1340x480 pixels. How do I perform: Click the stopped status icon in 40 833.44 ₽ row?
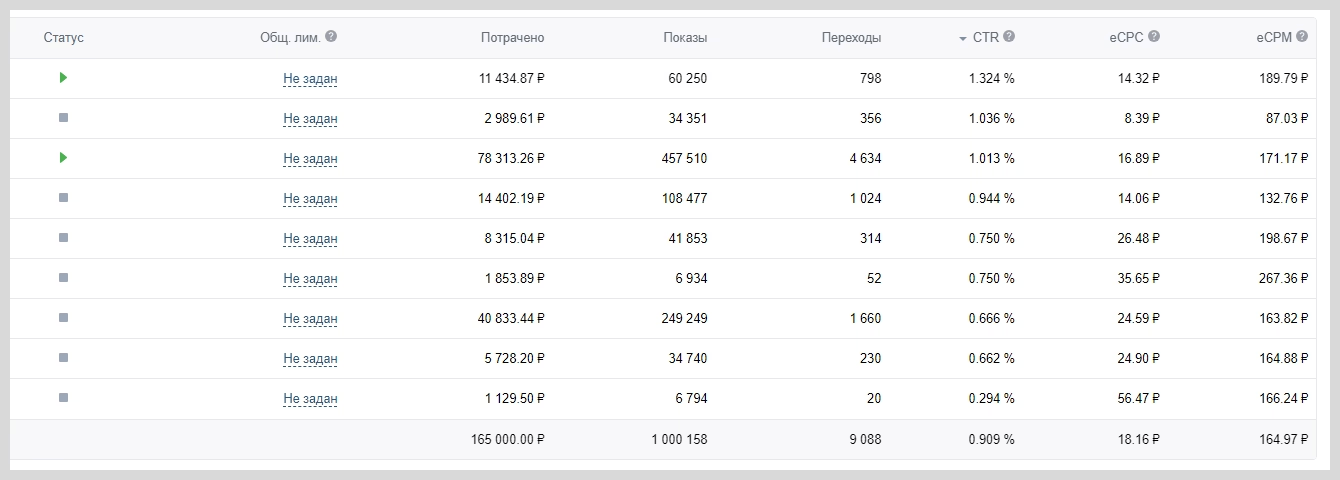[63, 318]
